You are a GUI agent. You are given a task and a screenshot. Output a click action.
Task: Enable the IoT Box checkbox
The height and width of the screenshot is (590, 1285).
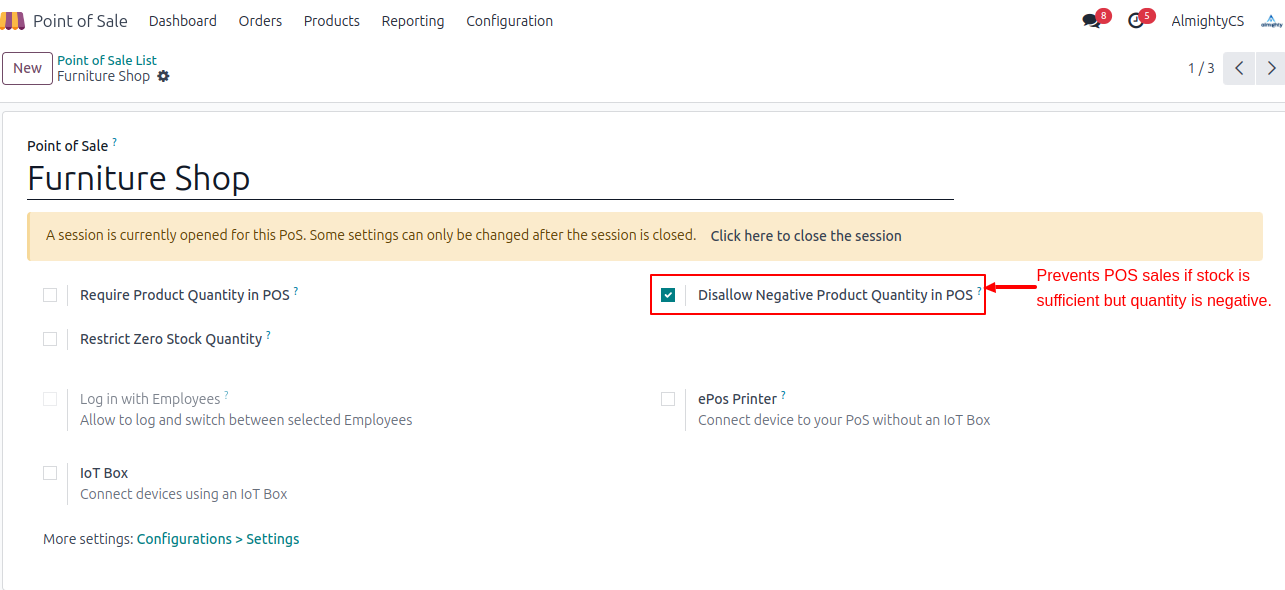(x=50, y=473)
